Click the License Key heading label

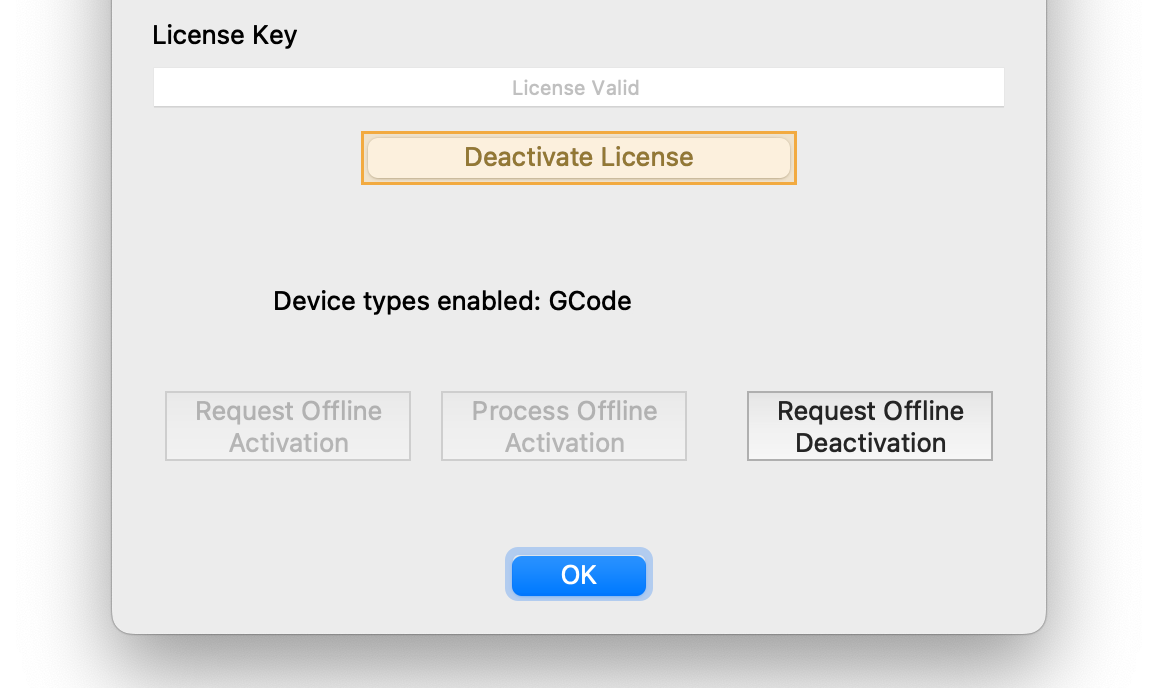pos(225,36)
